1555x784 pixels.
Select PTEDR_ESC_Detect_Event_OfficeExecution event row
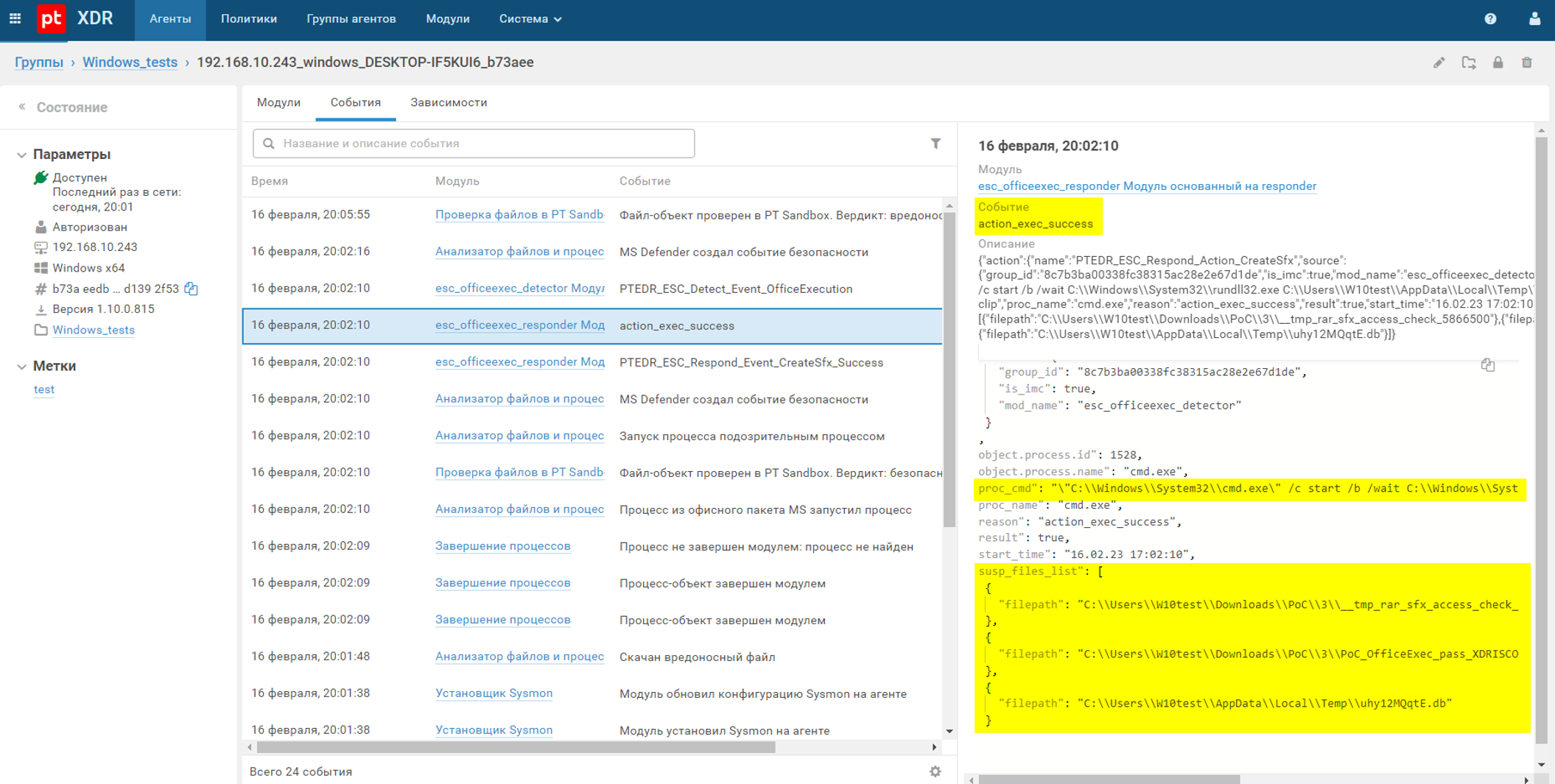pyautogui.click(x=592, y=289)
